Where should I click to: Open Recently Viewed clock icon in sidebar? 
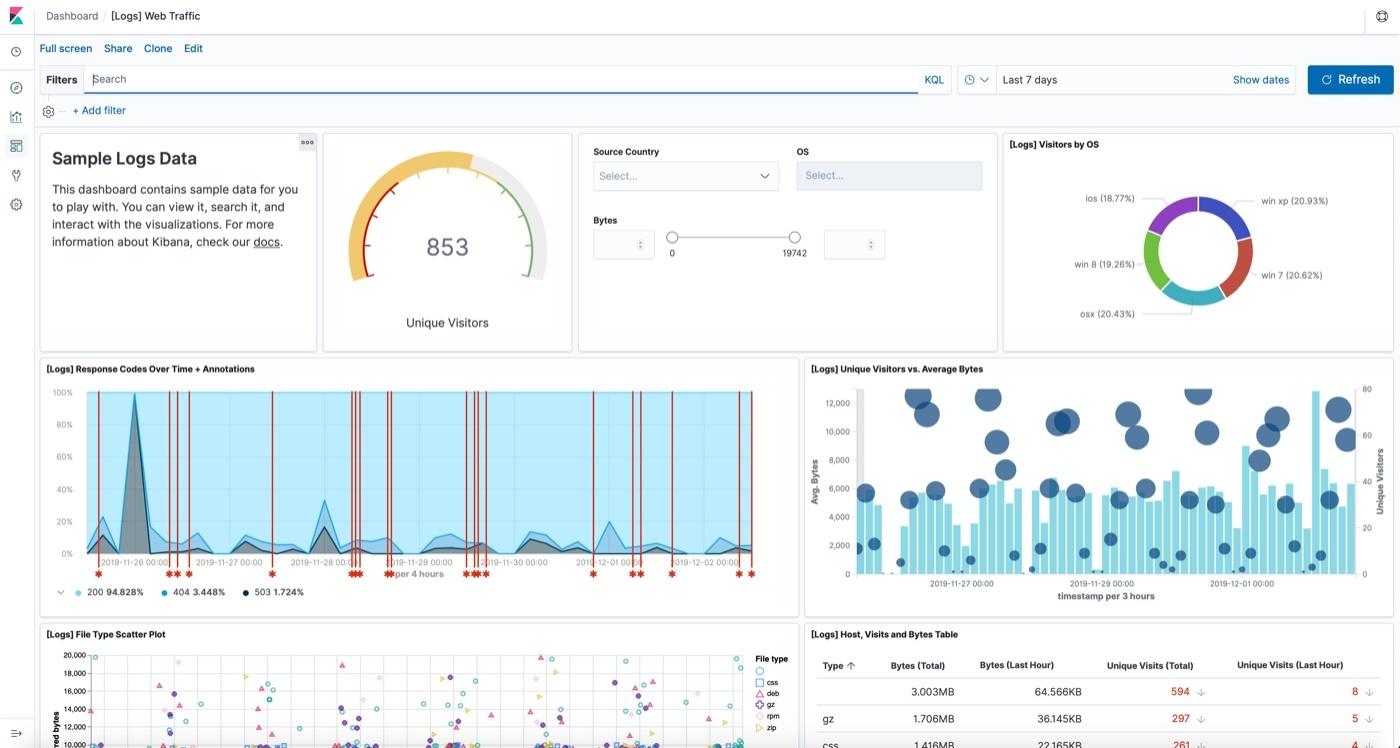click(x=15, y=50)
